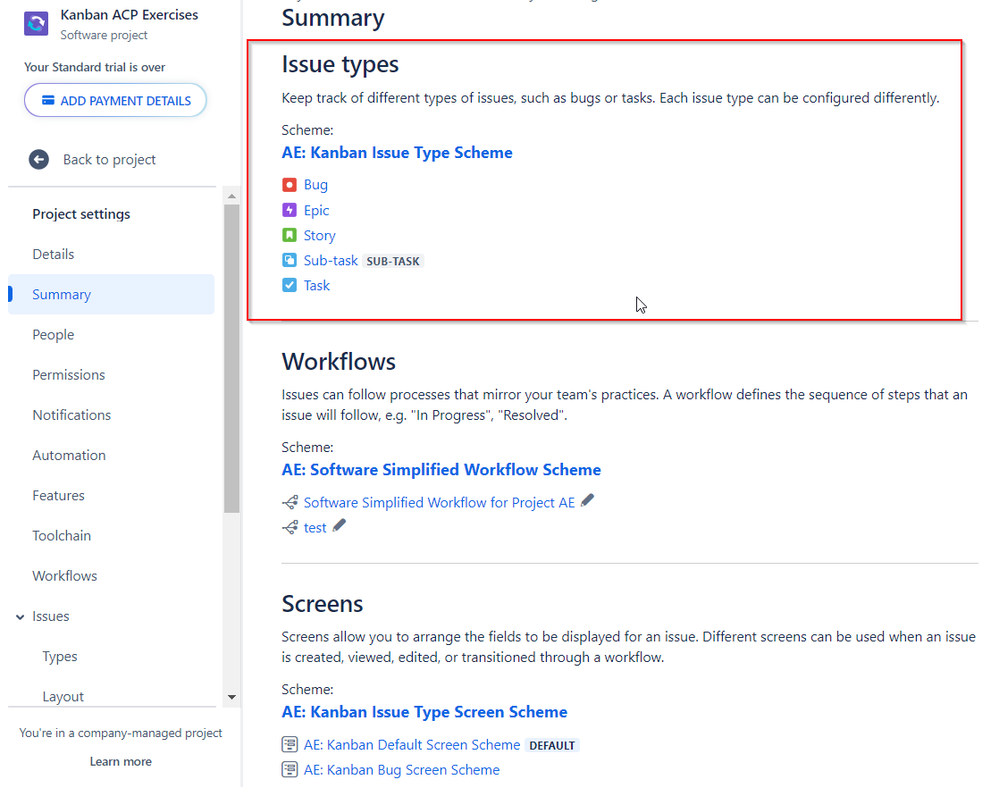This screenshot has width=999, height=787.
Task: Click the Project settings heading
Action: click(x=82, y=214)
